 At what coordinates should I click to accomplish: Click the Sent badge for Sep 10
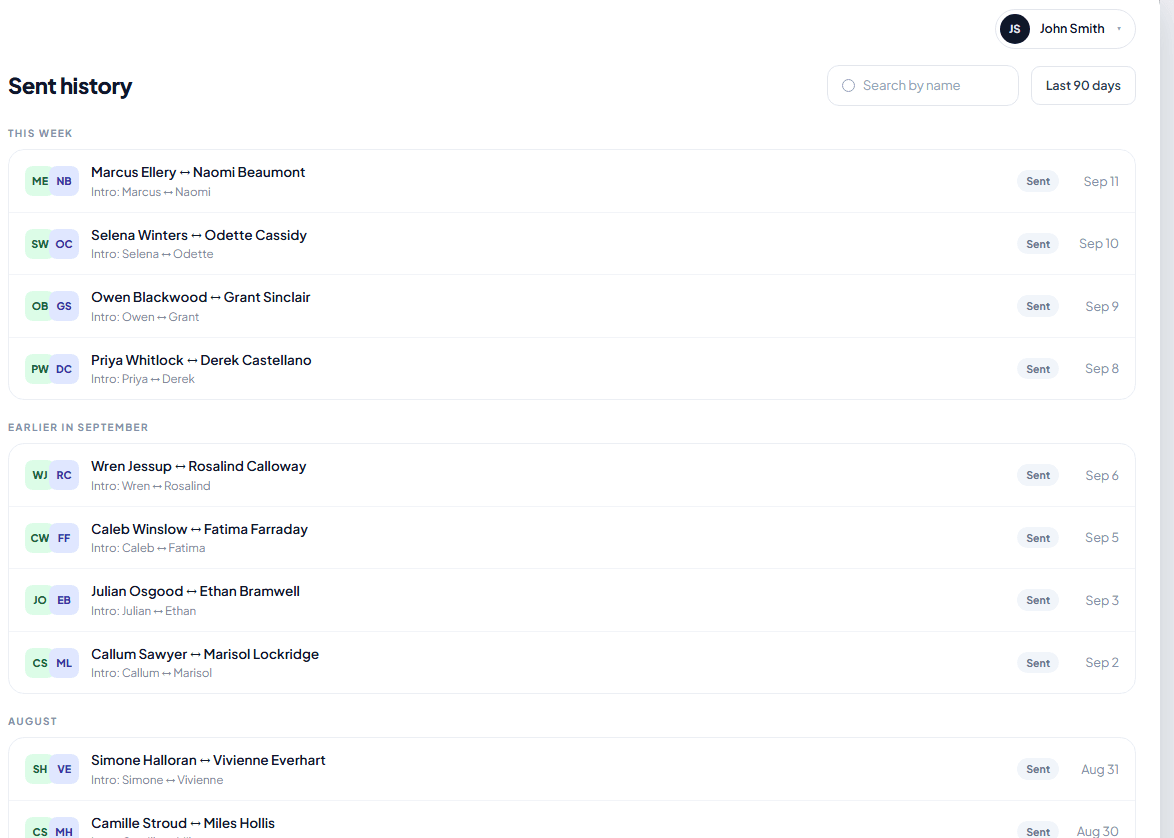pyautogui.click(x=1038, y=244)
